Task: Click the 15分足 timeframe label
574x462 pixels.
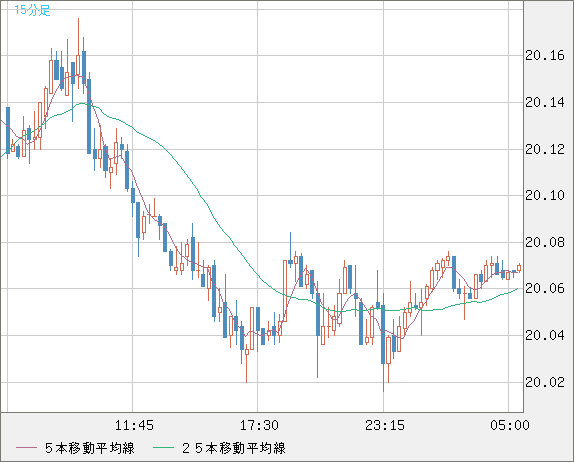Action: (x=32, y=10)
